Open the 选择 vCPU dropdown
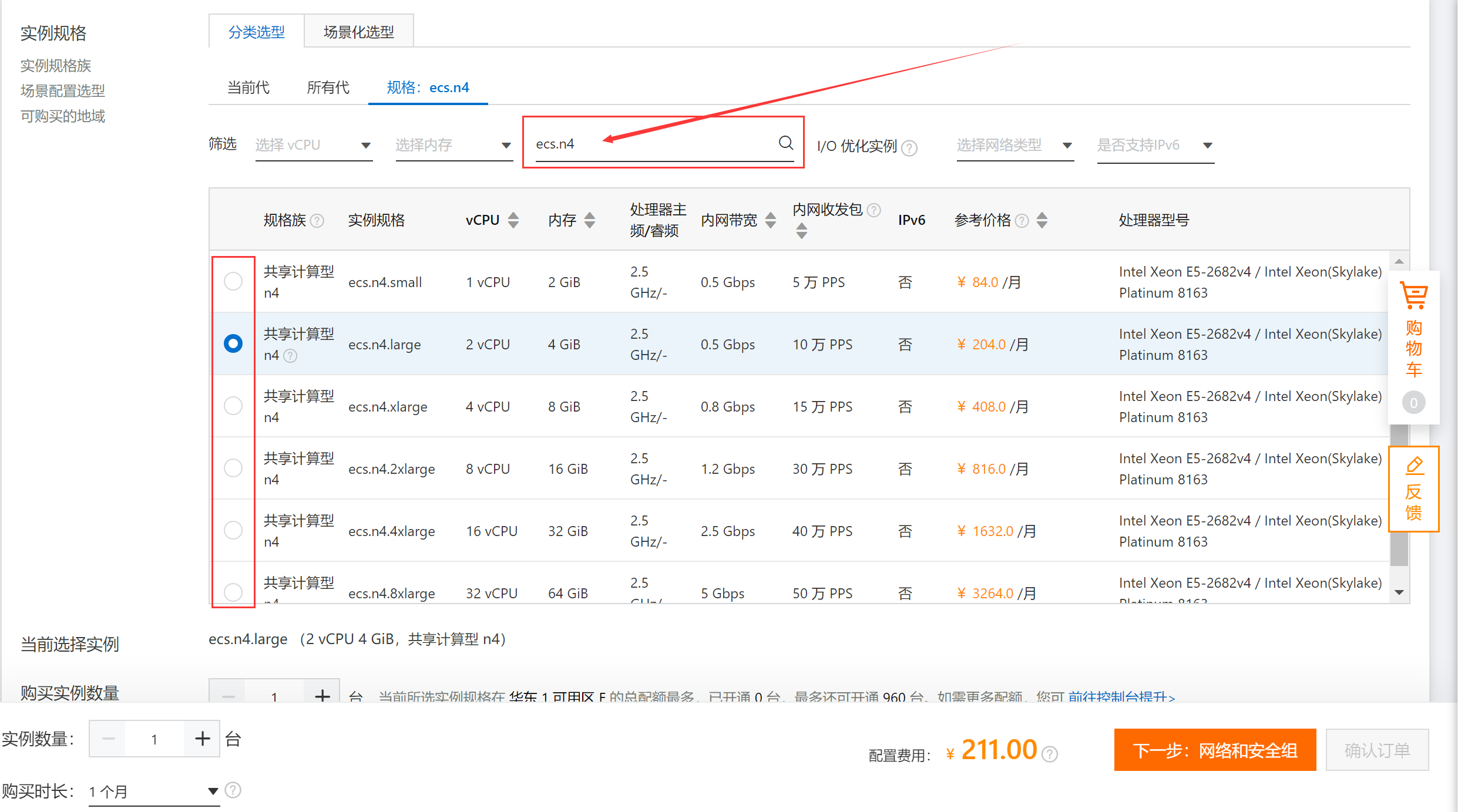This screenshot has width=1458, height=812. click(x=314, y=145)
